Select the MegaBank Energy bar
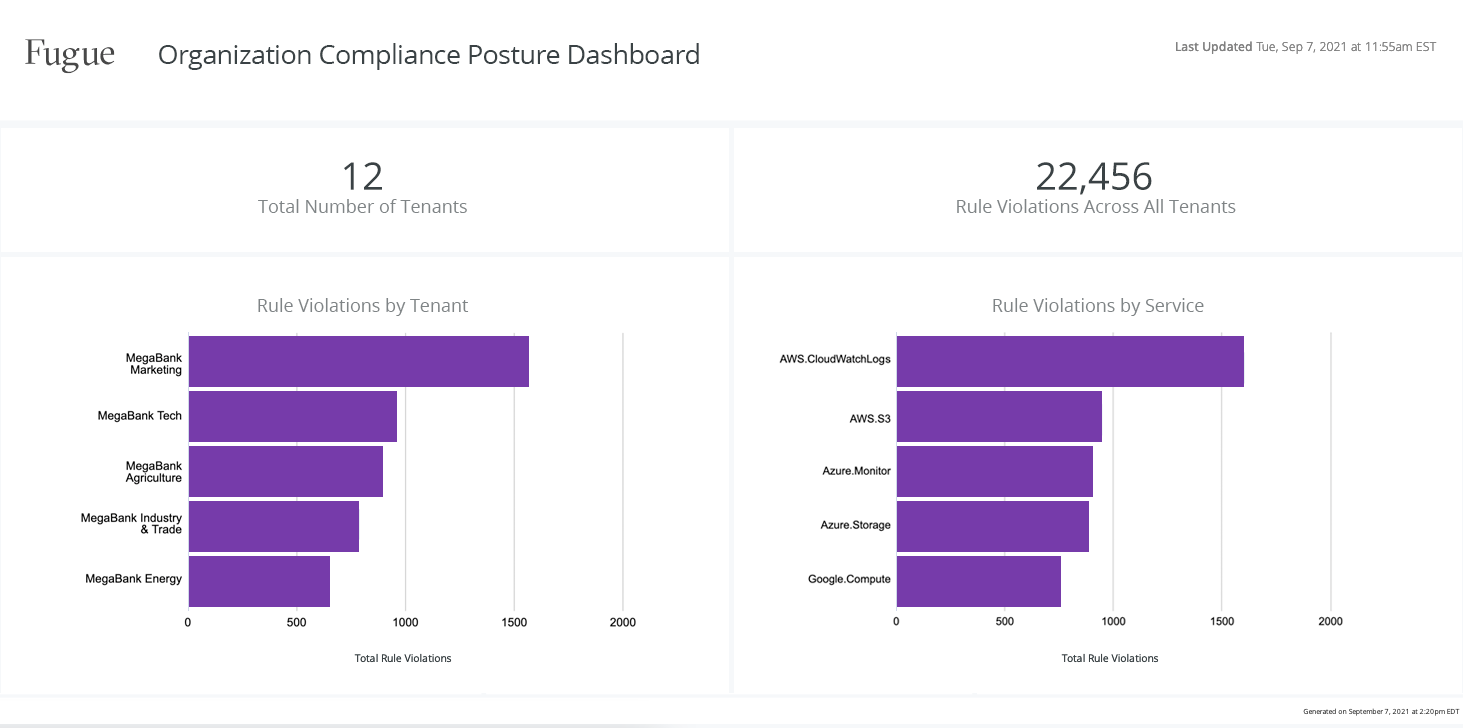Viewport: 1463px width, 728px height. (259, 581)
